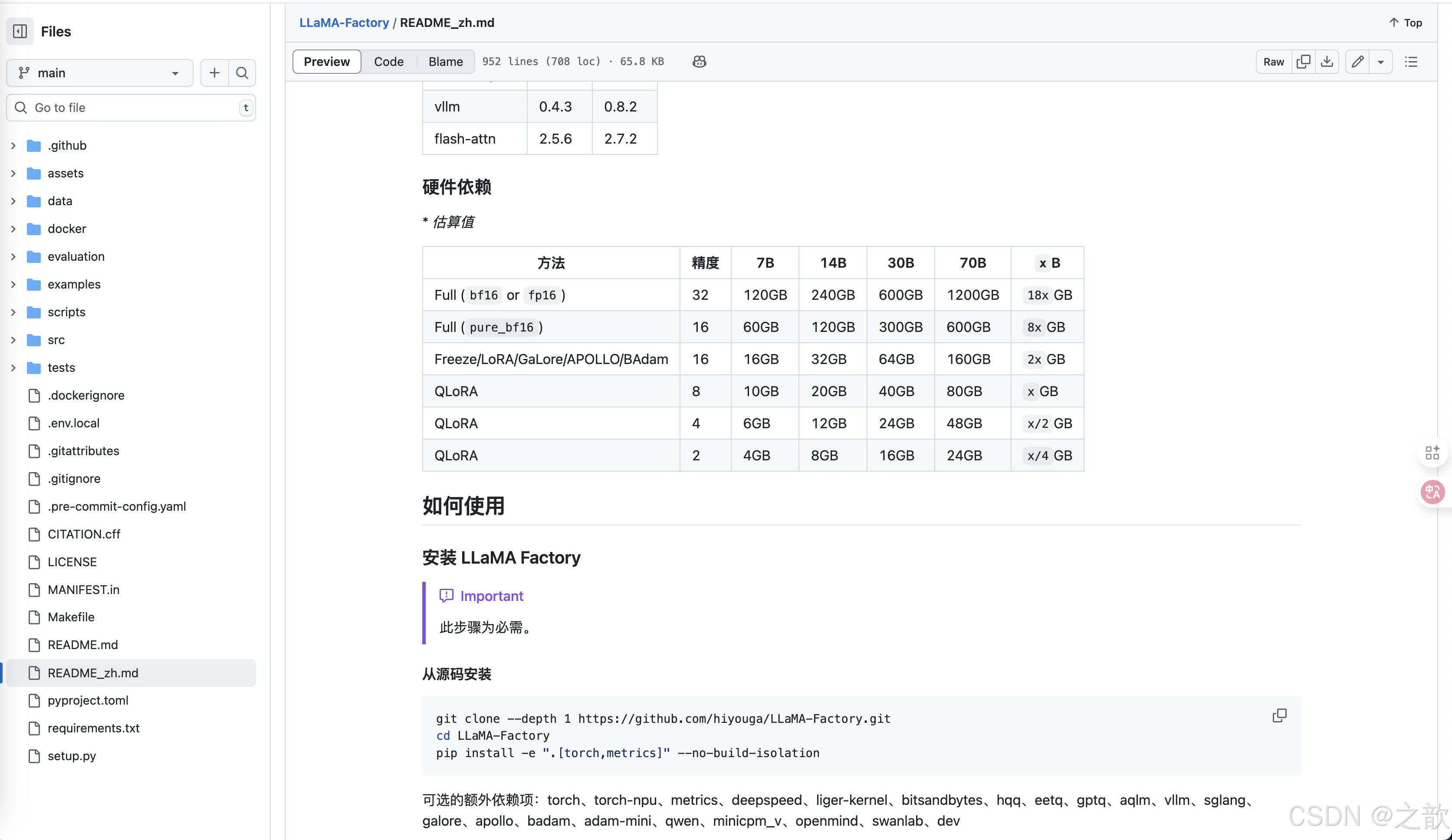1452x840 pixels.
Task: Click the Important callout label
Action: [492, 596]
